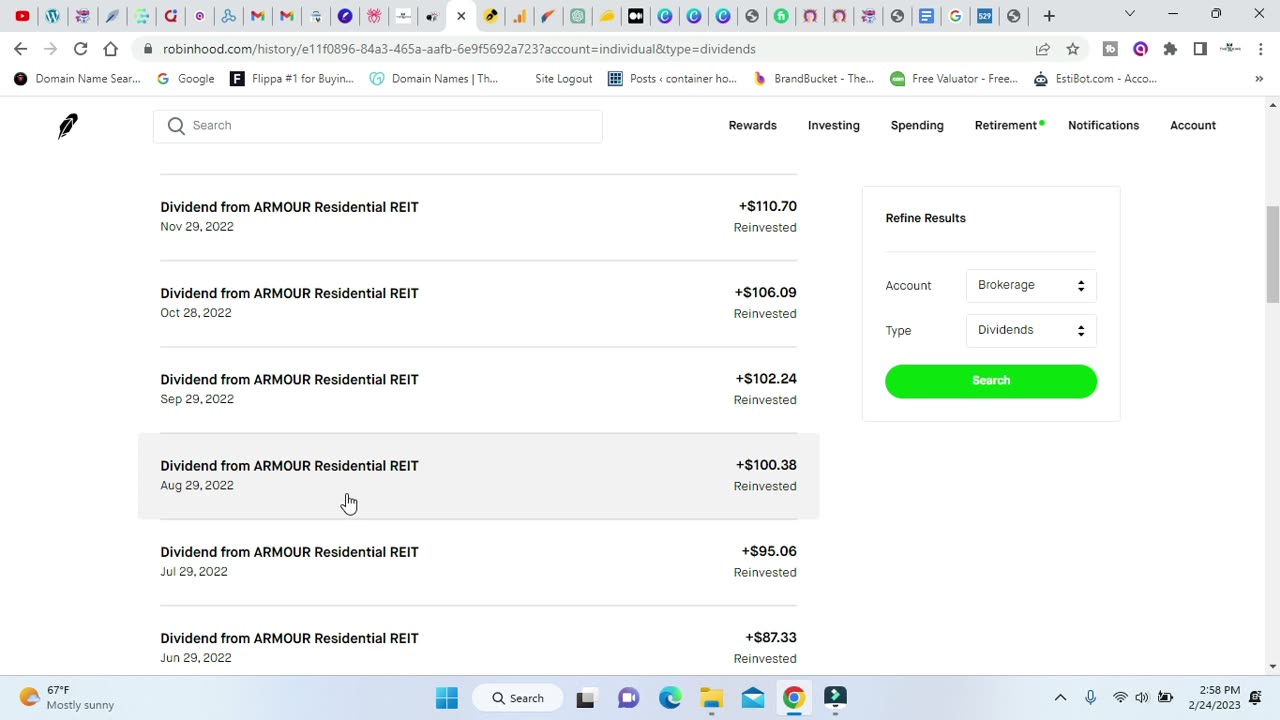
Task: Close the active Robinhood tab
Action: [461, 16]
